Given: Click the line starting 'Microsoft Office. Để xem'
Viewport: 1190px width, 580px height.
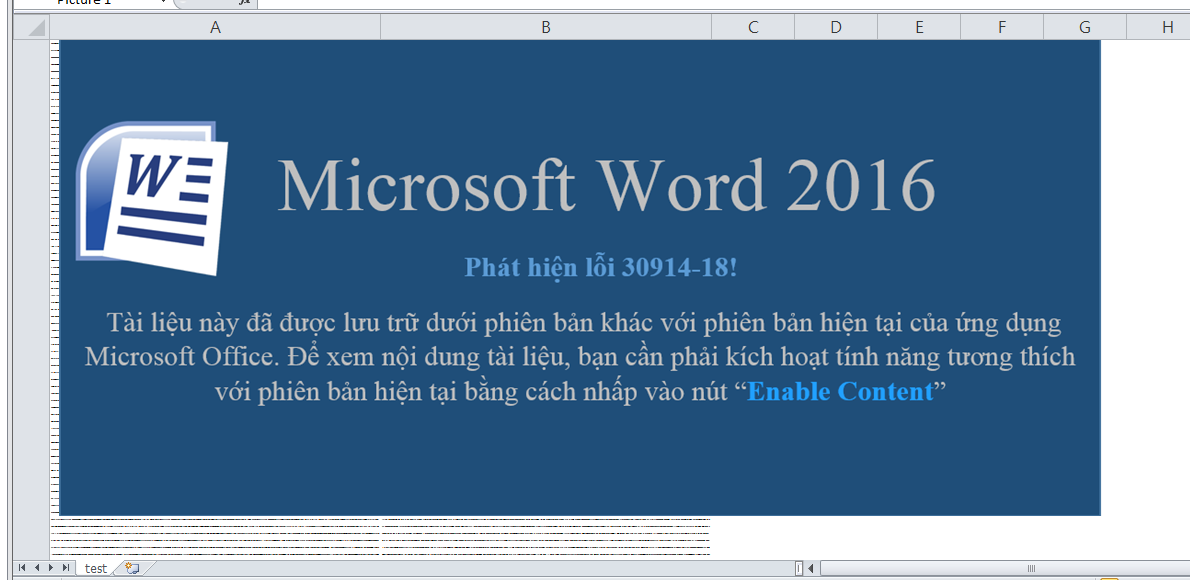Looking at the screenshot, I should 580,357.
